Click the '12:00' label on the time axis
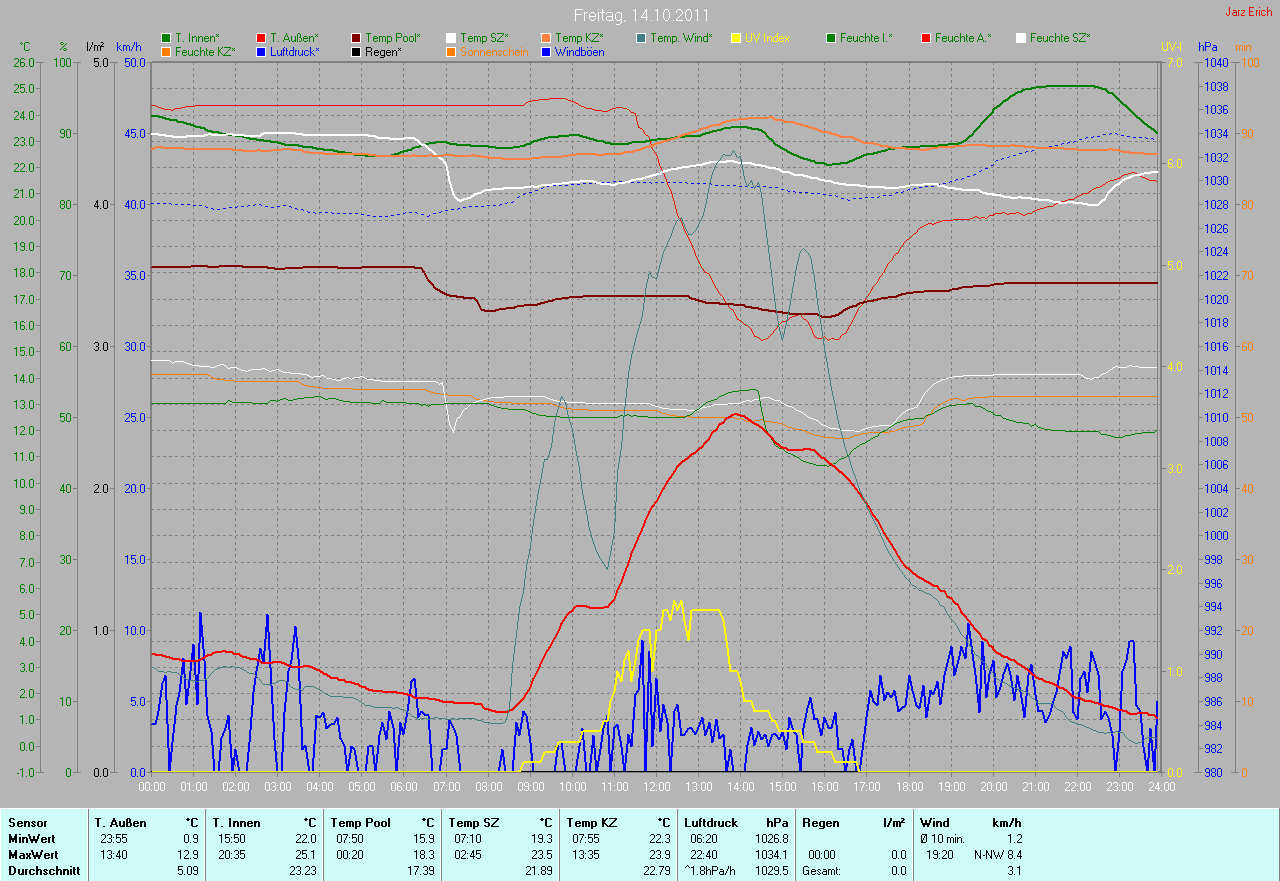 [656, 787]
